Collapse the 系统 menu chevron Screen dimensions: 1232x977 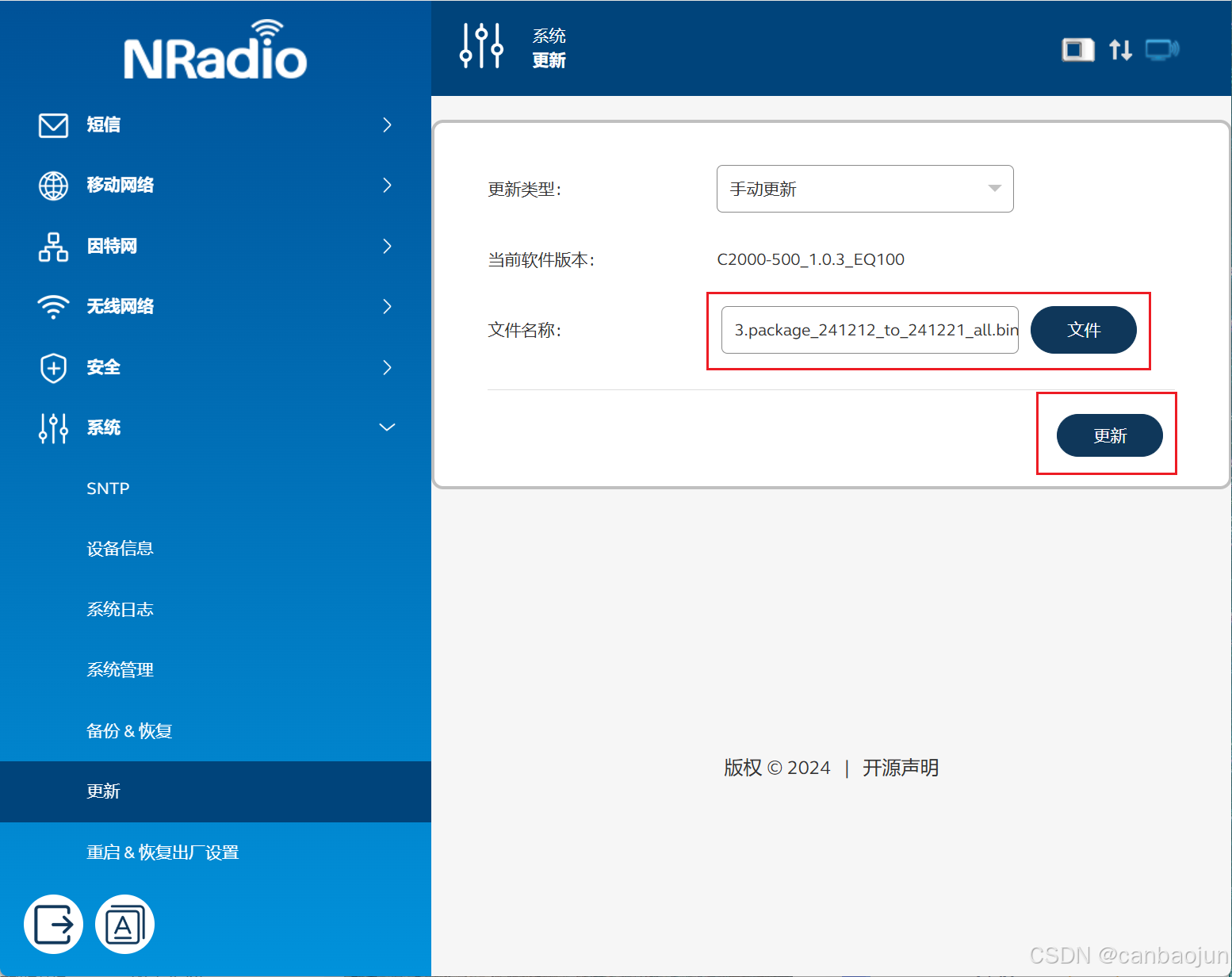[x=387, y=427]
